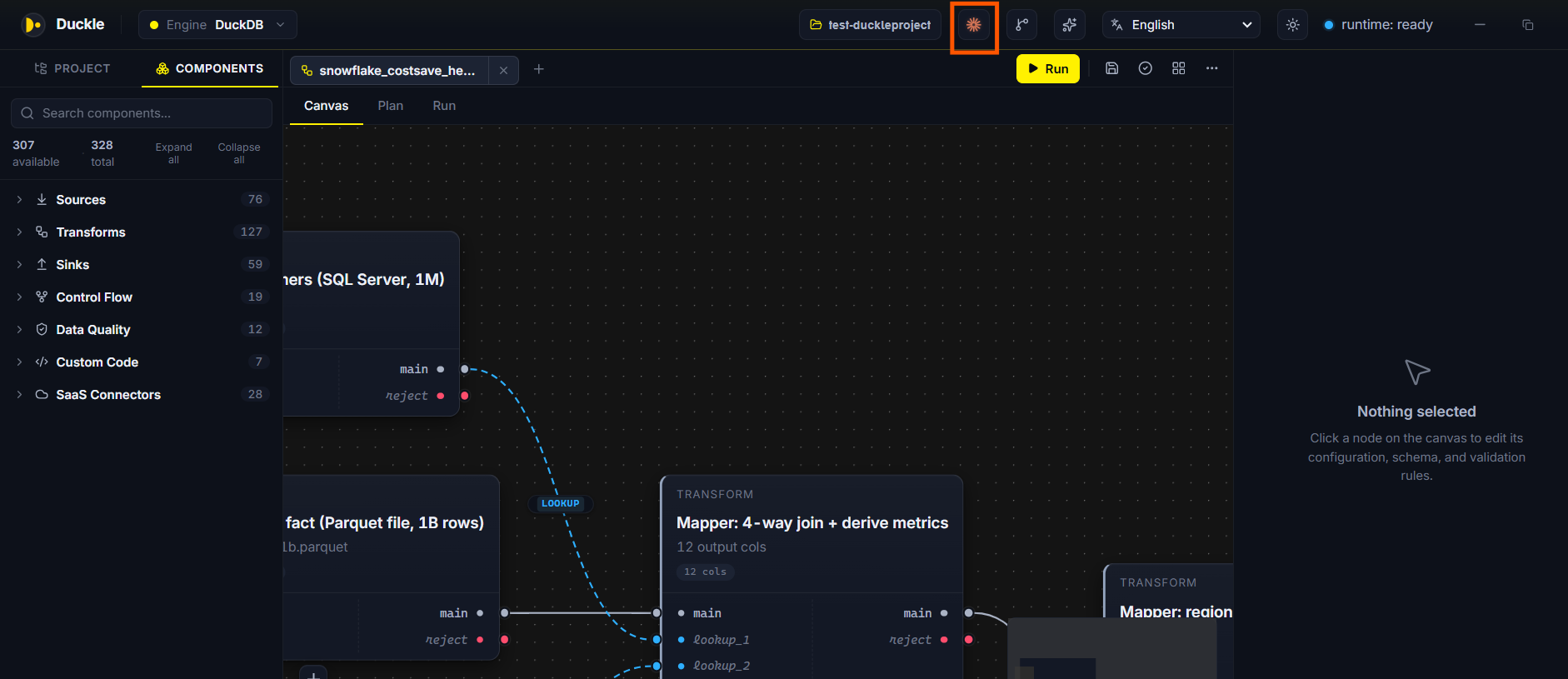Screen dimensions: 1568x679
Task: Select the snowflake_costsave_he... pipeline tab
Action: point(389,71)
